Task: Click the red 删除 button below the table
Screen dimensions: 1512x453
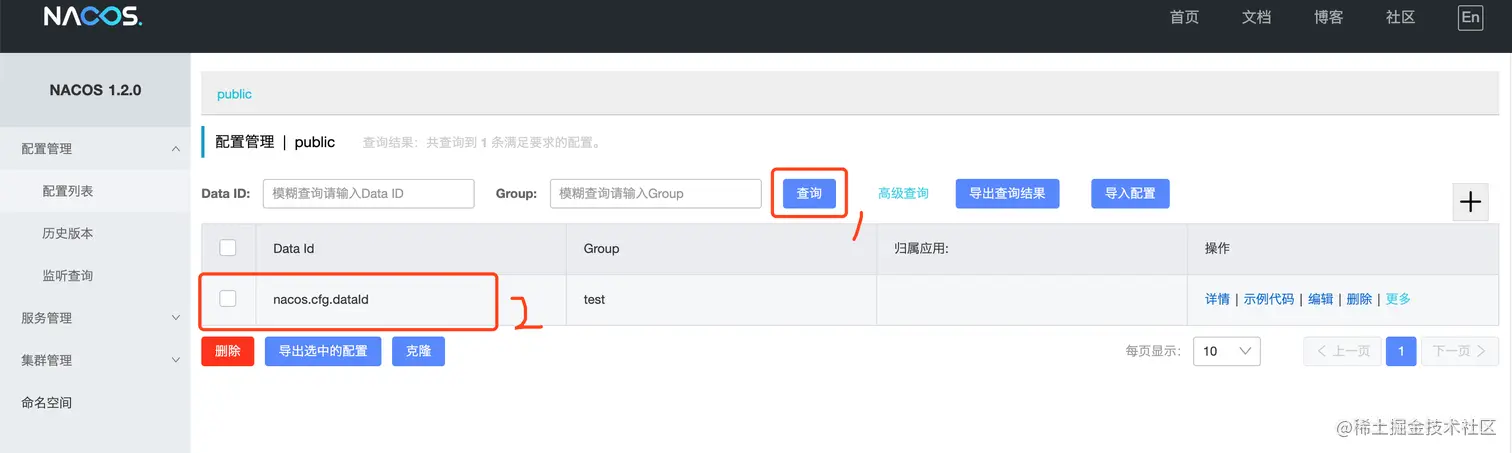Action: pyautogui.click(x=228, y=351)
